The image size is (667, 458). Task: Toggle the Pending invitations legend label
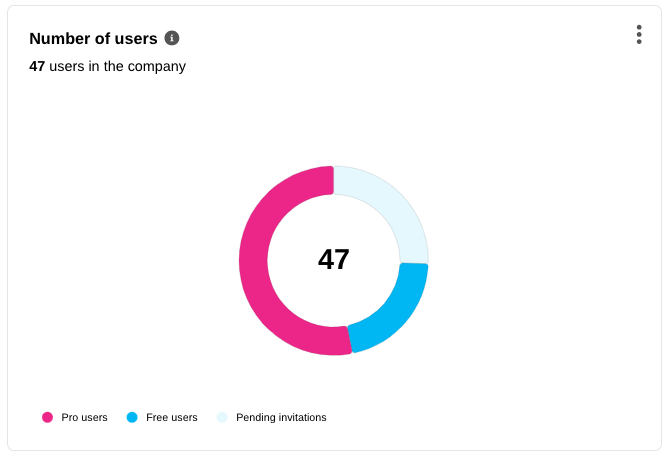click(281, 417)
